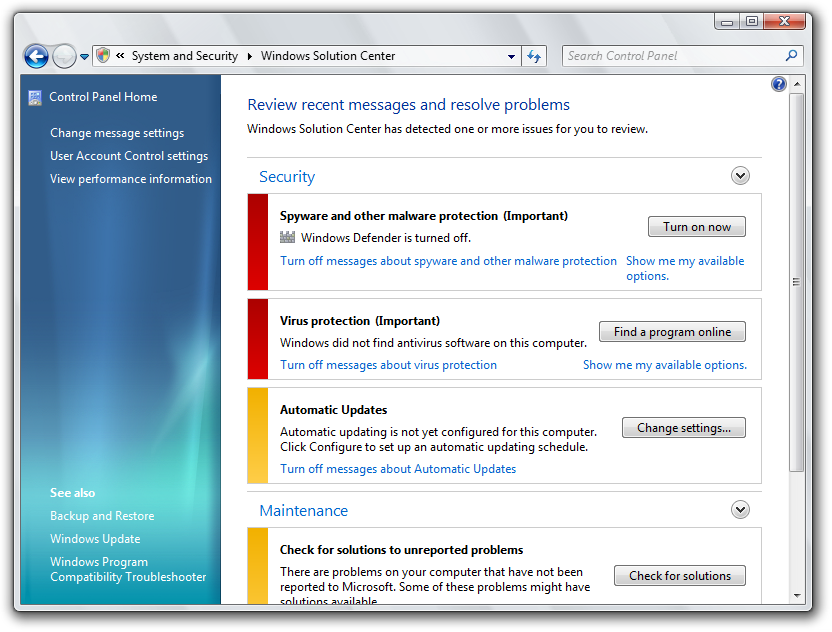Open User Account Control settings

point(129,155)
